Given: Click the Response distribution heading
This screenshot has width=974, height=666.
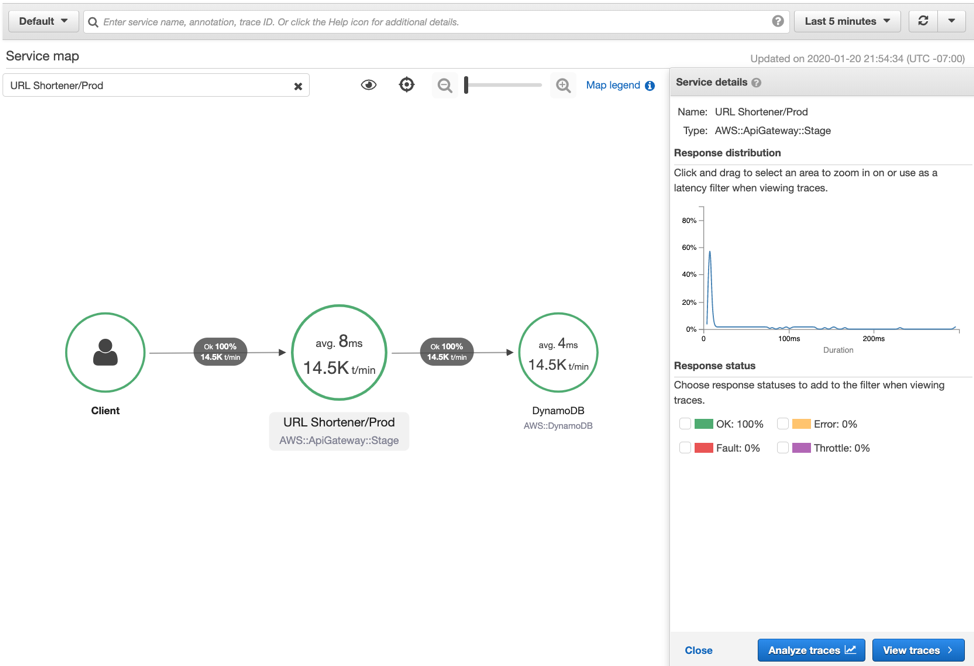Looking at the screenshot, I should pyautogui.click(x=727, y=153).
